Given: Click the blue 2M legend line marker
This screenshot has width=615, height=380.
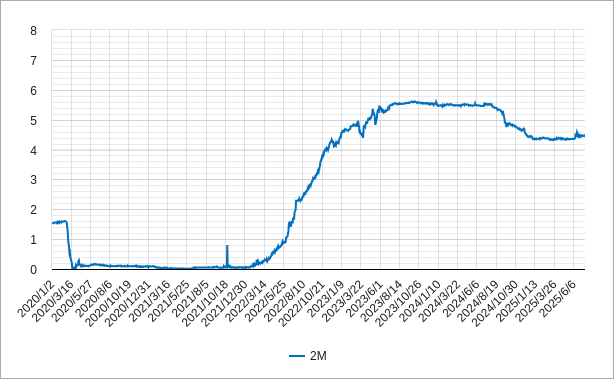Looking at the screenshot, I should coord(297,356).
